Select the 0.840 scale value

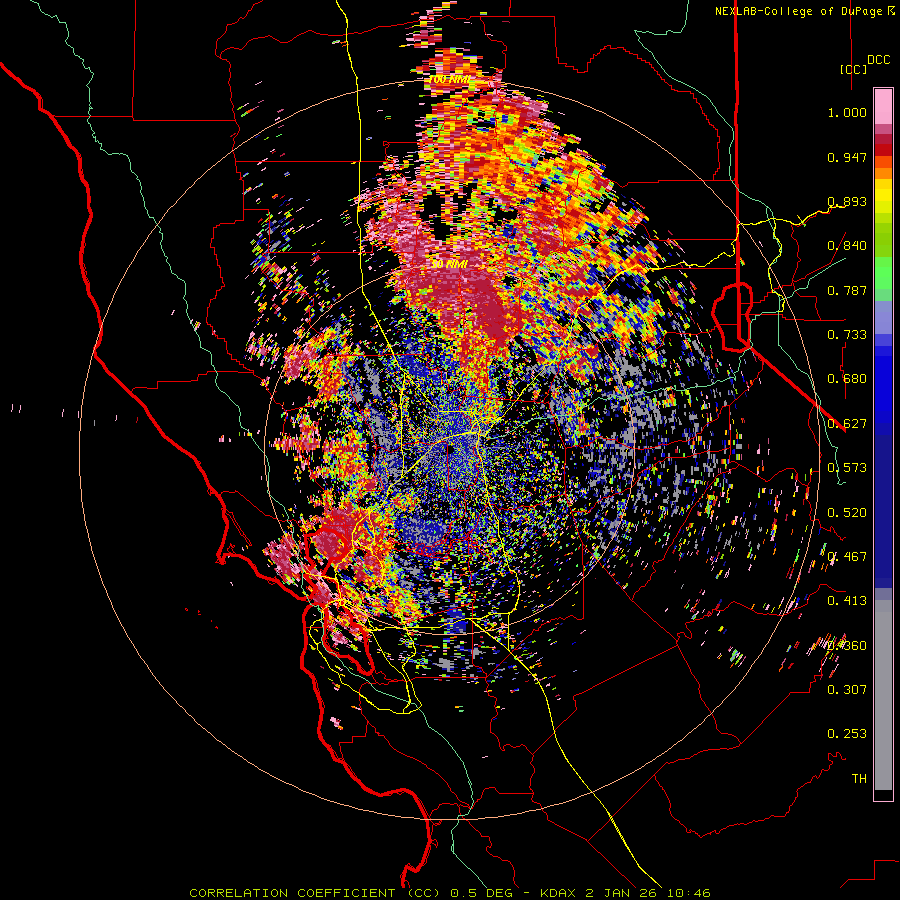pyautogui.click(x=847, y=246)
